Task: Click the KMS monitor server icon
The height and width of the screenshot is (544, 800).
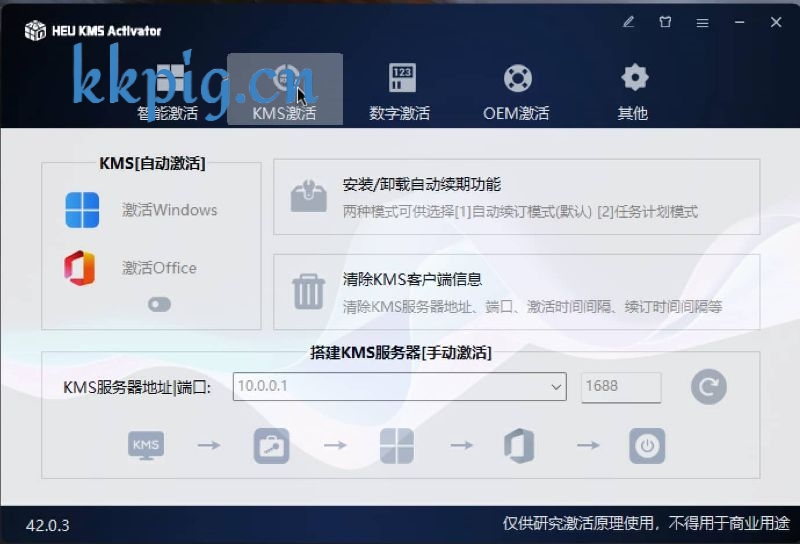Action: [146, 446]
